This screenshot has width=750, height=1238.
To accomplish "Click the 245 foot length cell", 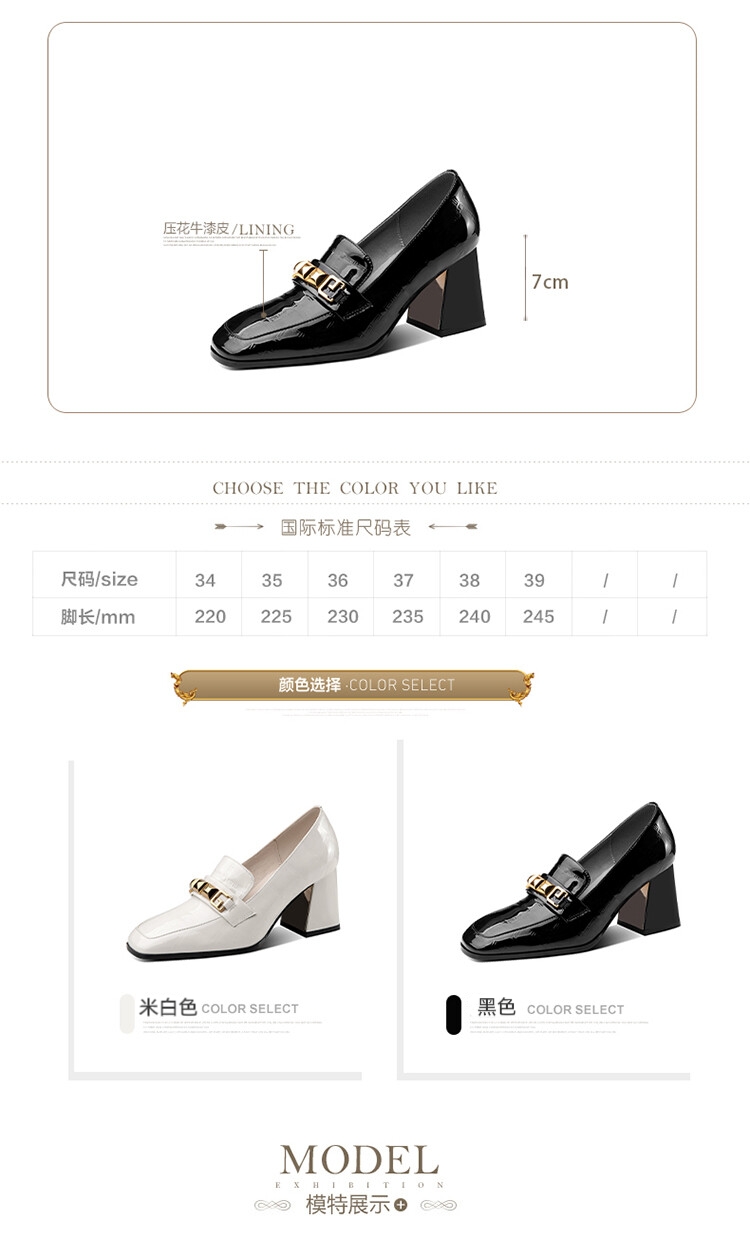I will click(538, 617).
